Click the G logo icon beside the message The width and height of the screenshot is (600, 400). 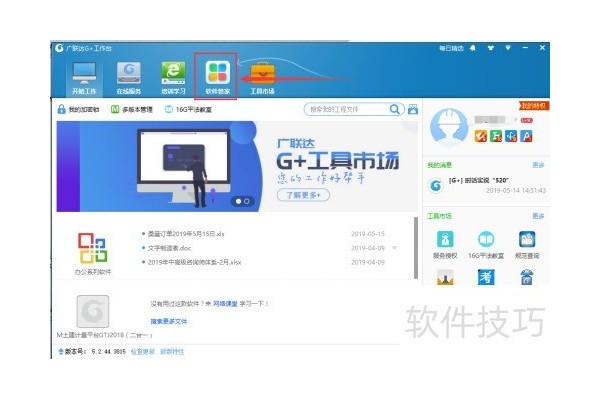(x=435, y=186)
